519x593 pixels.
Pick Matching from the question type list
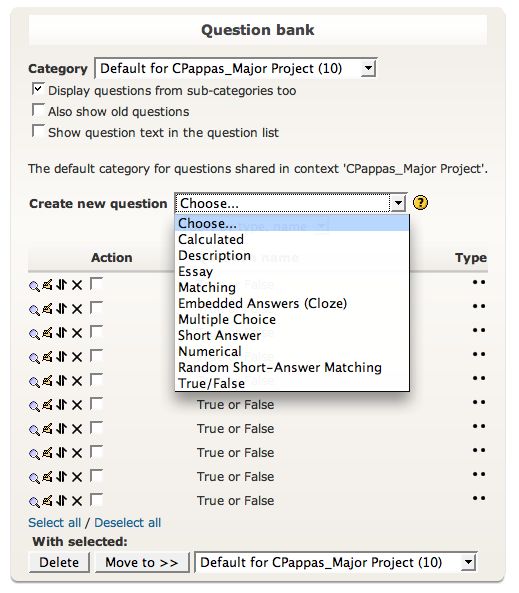(292, 287)
